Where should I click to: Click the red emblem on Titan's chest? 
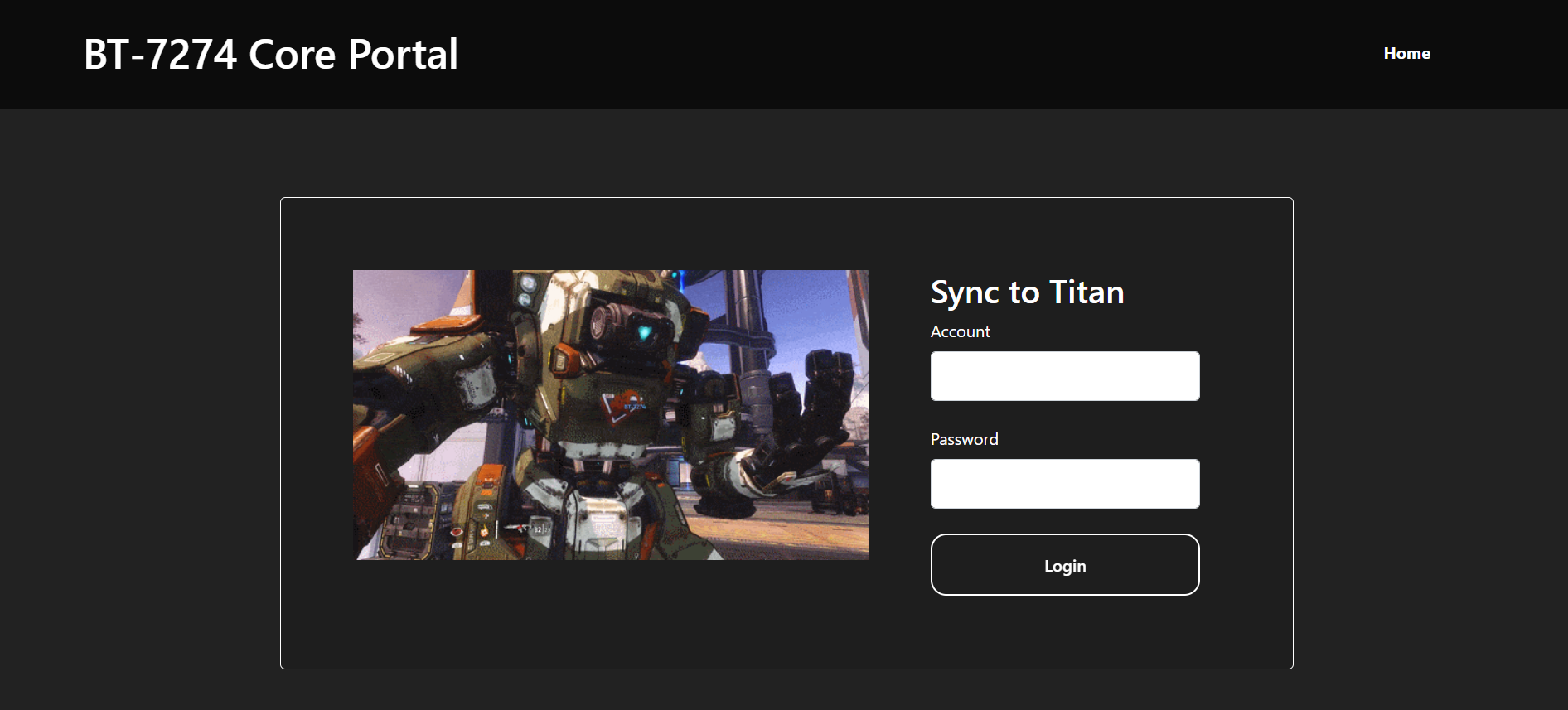coord(623,405)
